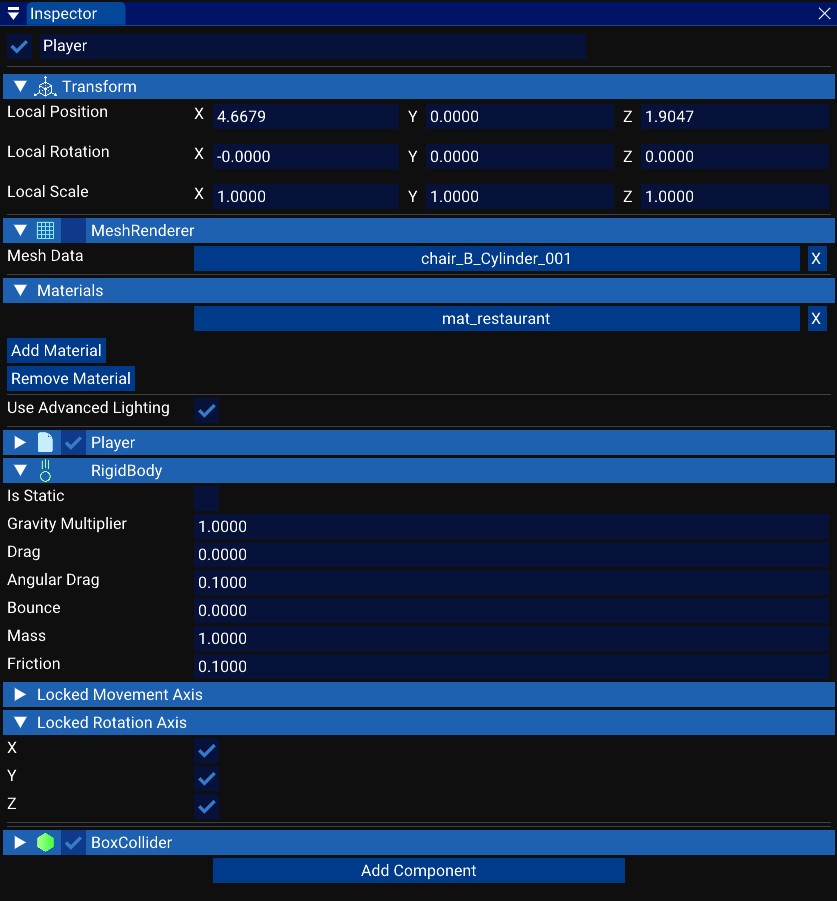Viewport: 837px width, 901px height.
Task: Click the Transform gizmo icon
Action: 45,87
